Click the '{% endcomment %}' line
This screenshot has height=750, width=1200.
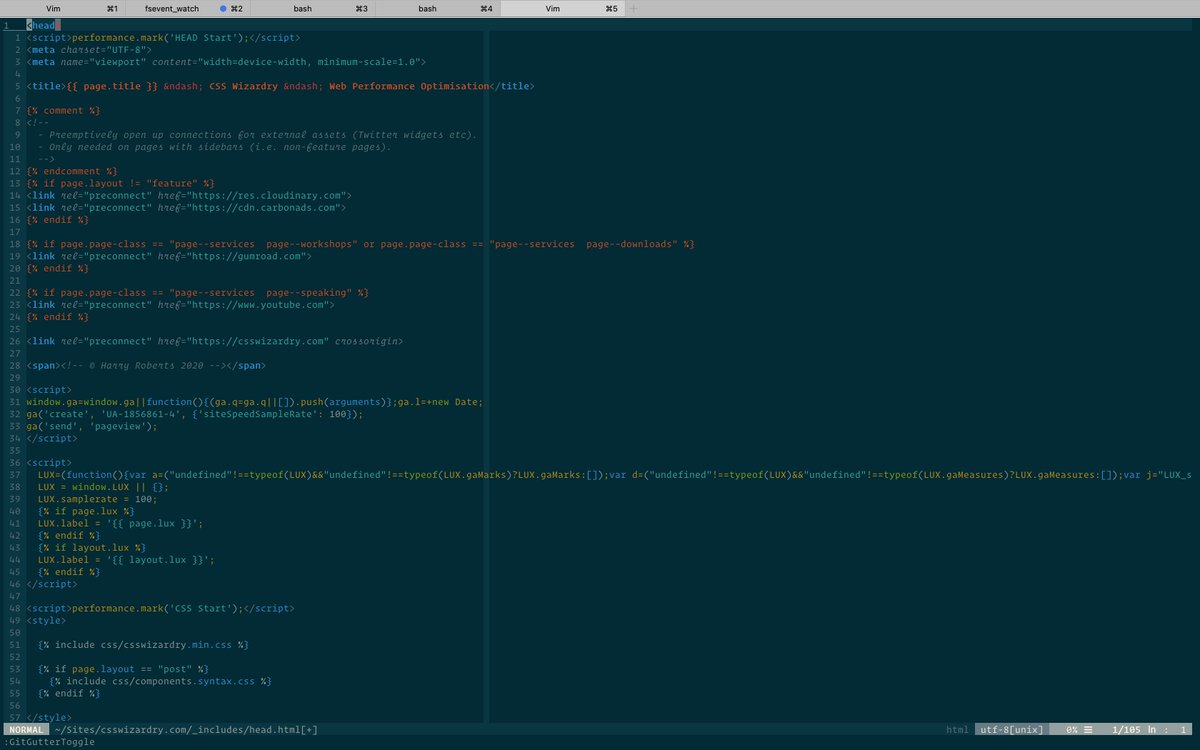(72, 171)
